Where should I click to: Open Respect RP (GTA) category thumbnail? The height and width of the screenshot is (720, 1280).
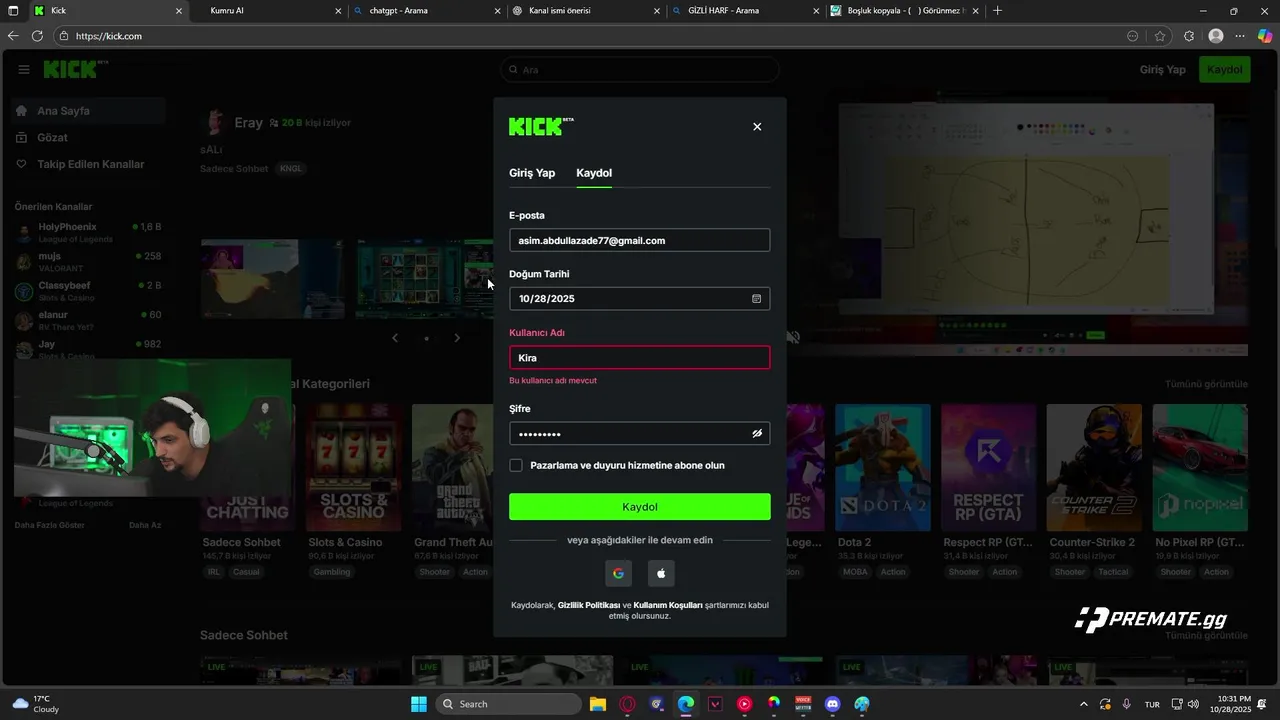pyautogui.click(x=988, y=467)
